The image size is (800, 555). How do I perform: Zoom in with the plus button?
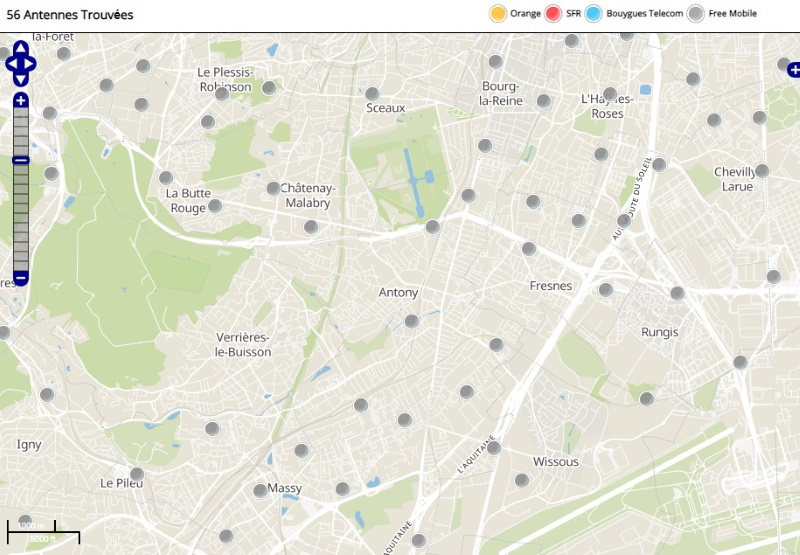21,100
